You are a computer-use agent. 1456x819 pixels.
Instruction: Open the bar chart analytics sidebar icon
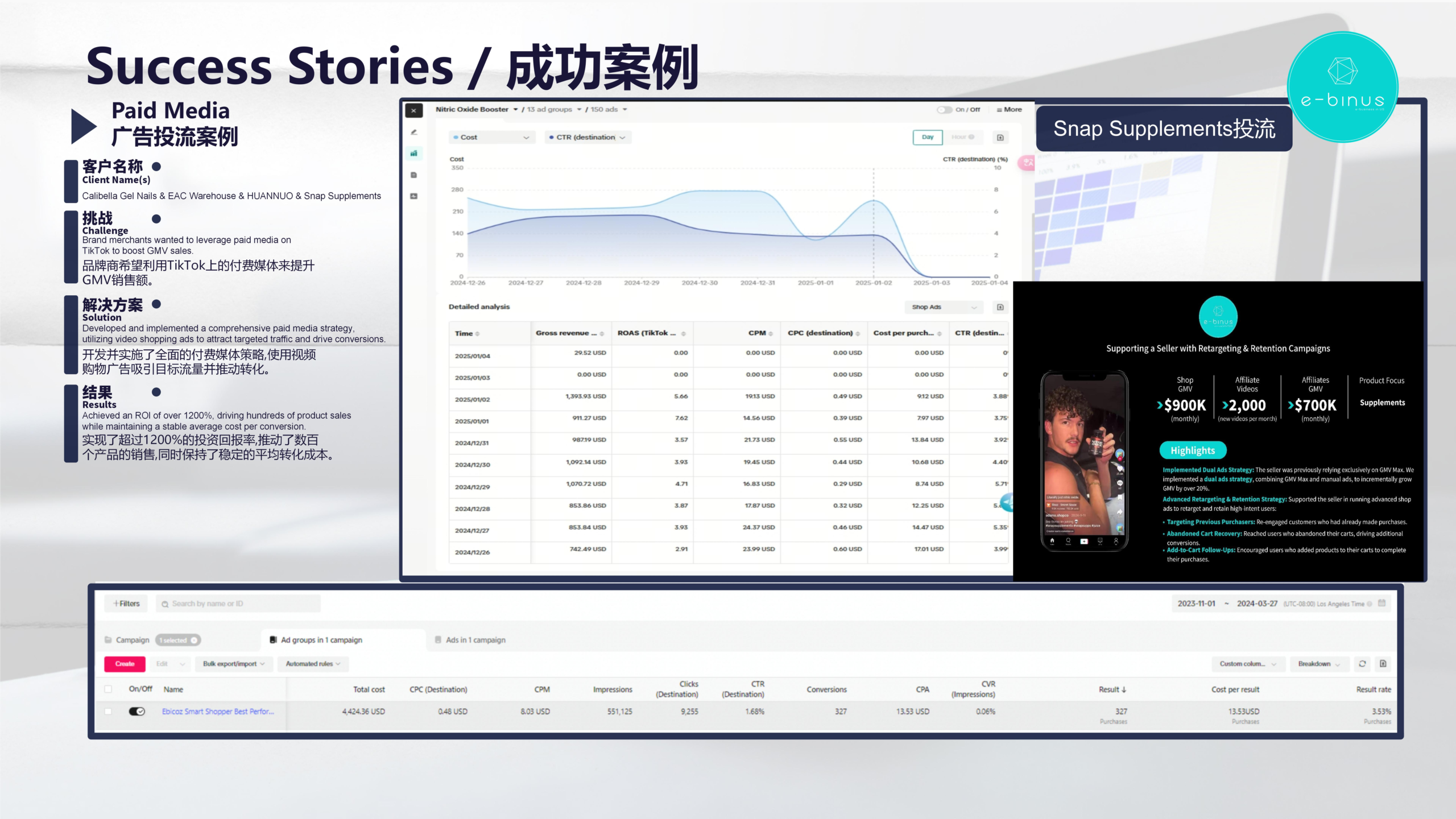click(x=414, y=154)
